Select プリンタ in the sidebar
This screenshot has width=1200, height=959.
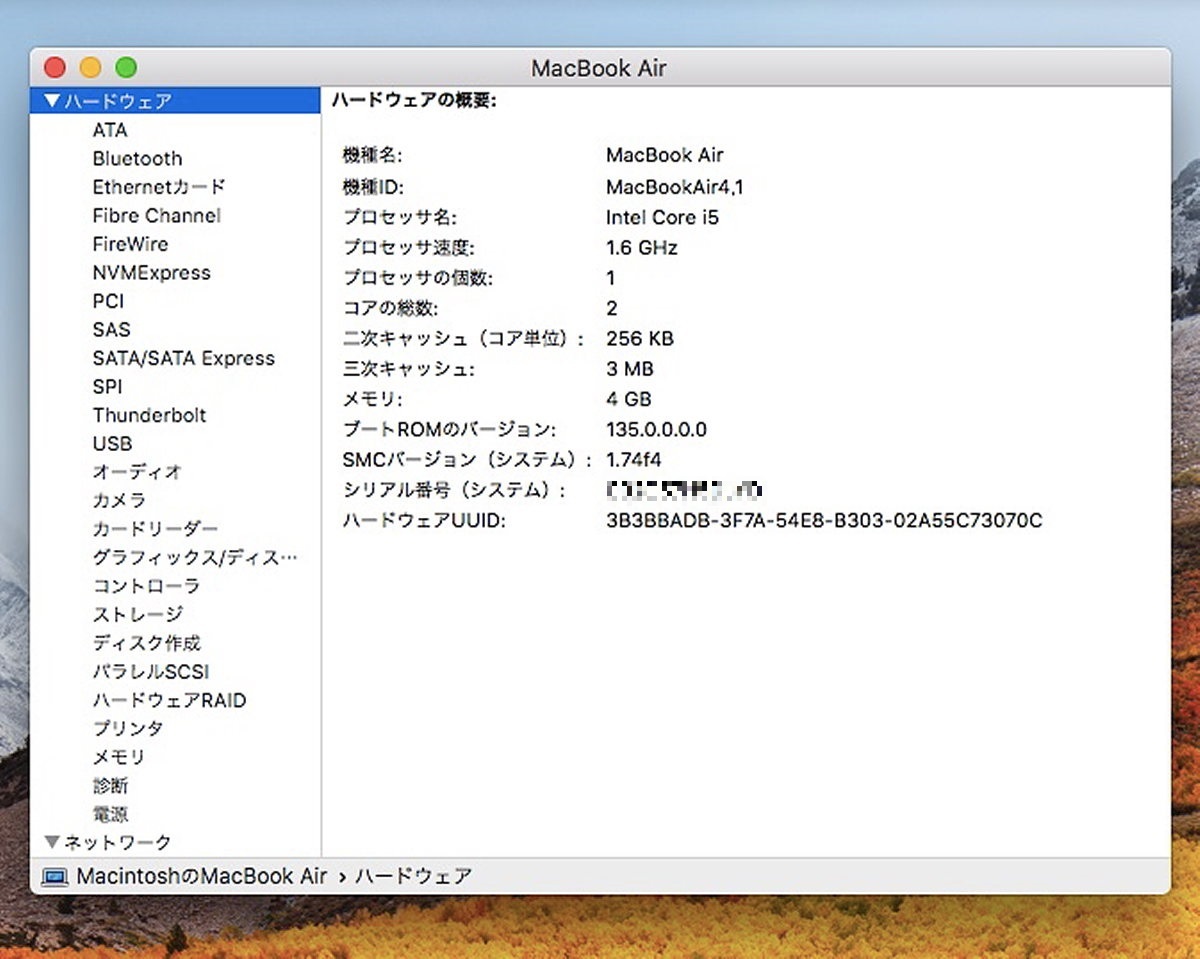[128, 729]
